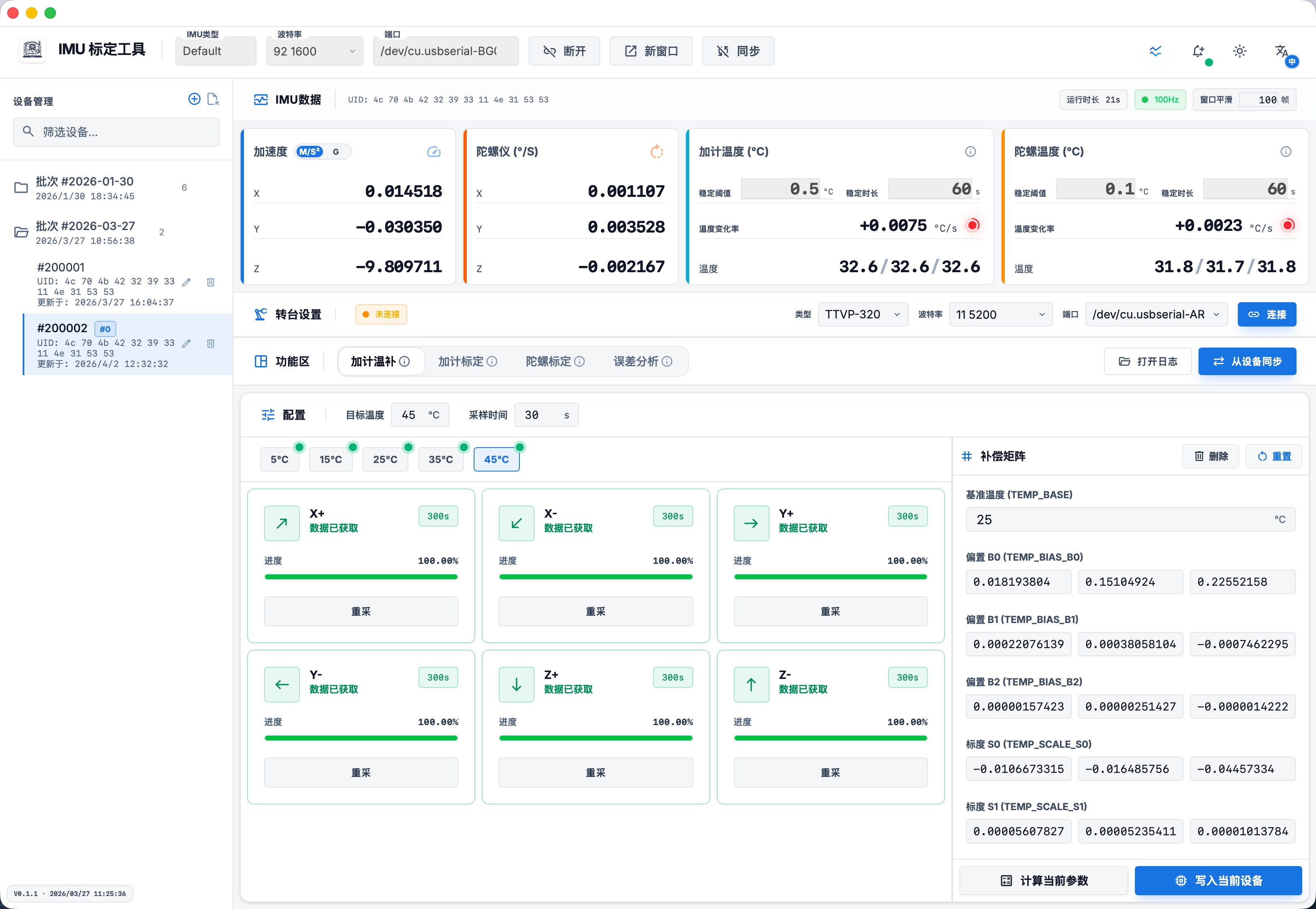1316x909 pixels.
Task: Switch to the 加计温补 tab
Action: (x=380, y=362)
